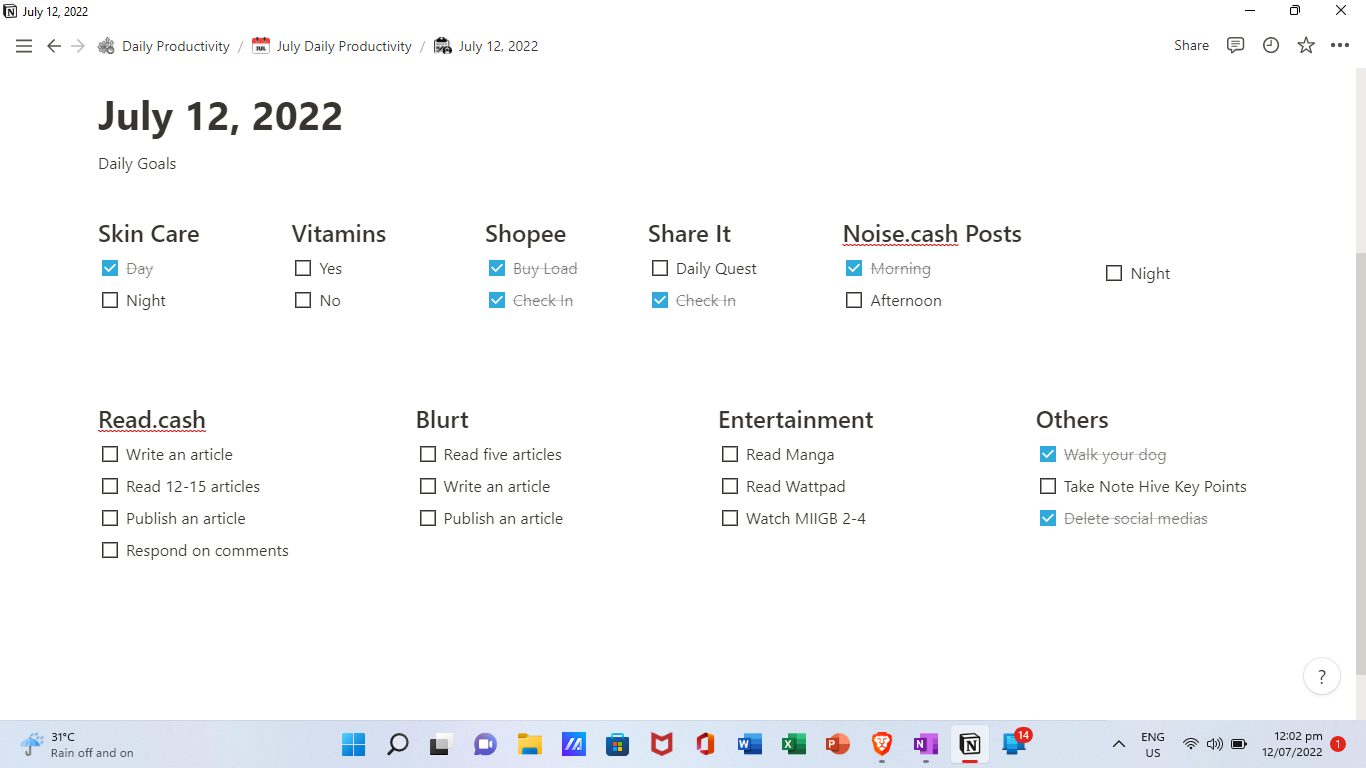Open the Help question mark button
Image resolution: width=1366 pixels, height=768 pixels.
(1322, 676)
